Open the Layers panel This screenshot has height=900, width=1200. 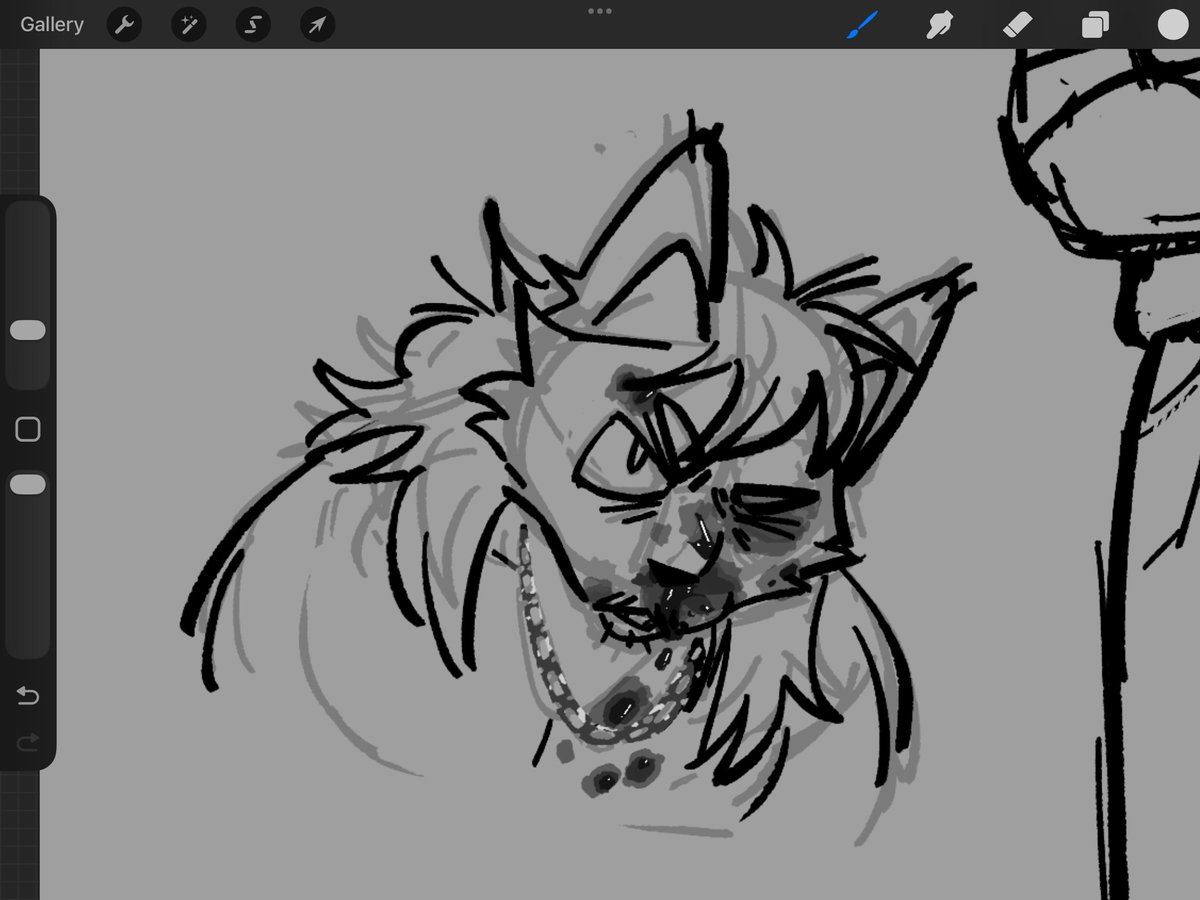click(1095, 24)
